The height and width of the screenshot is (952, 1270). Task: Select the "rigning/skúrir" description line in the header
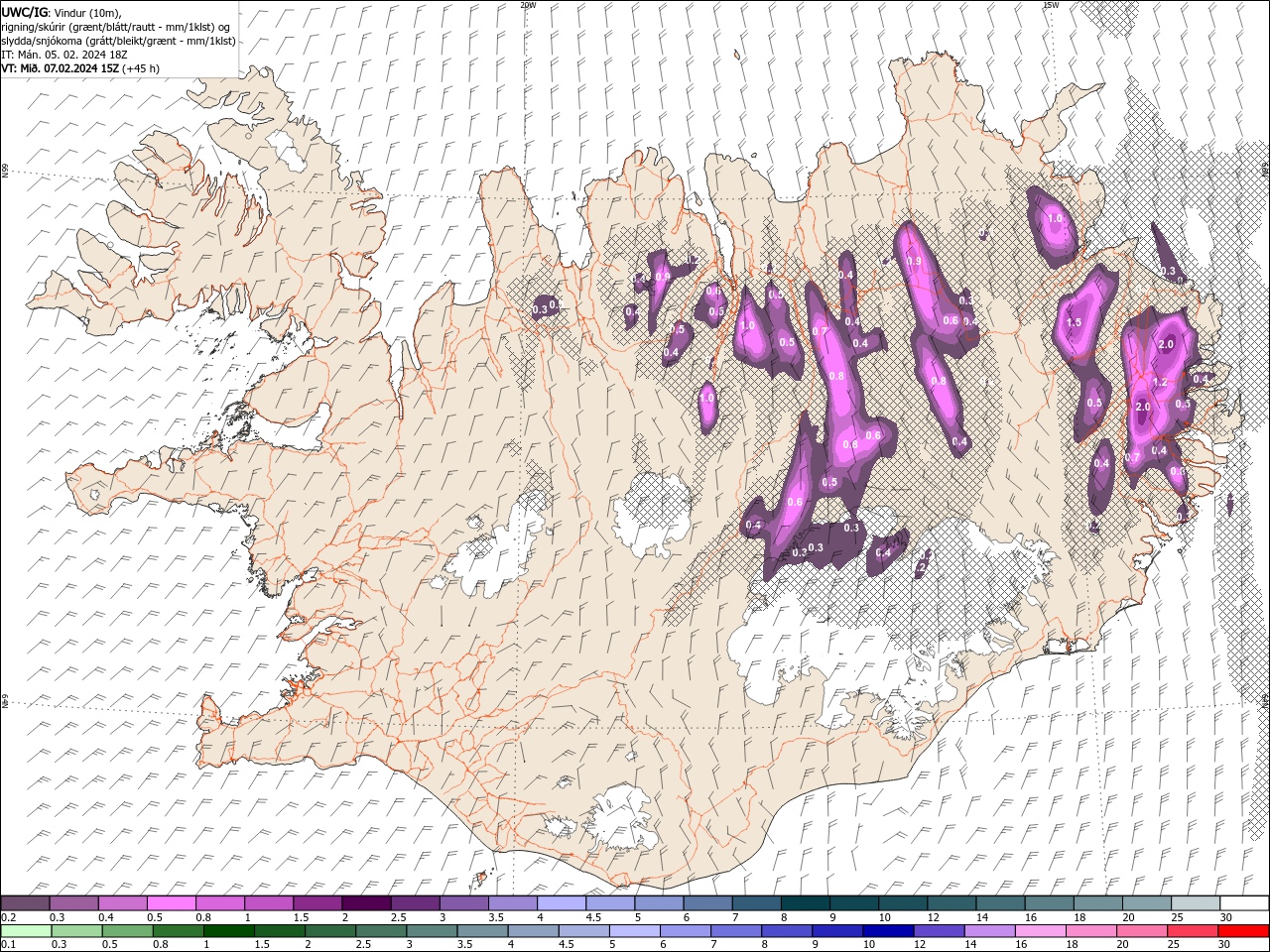(115, 27)
